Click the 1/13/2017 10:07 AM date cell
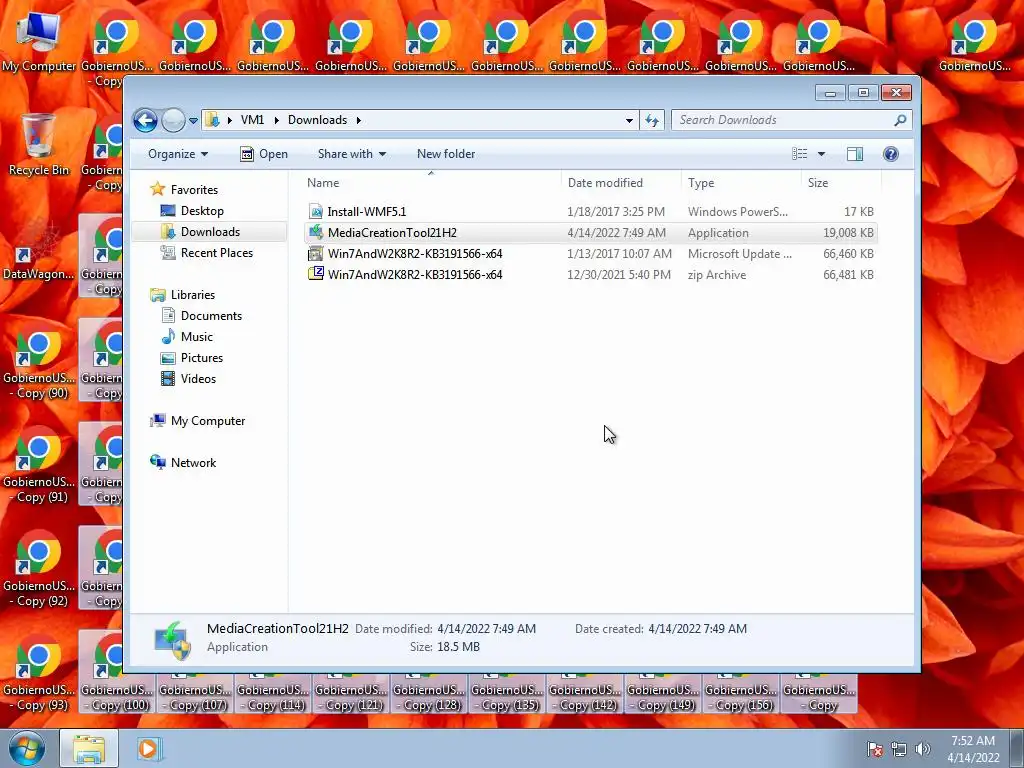The height and width of the screenshot is (768, 1024). click(x=619, y=253)
